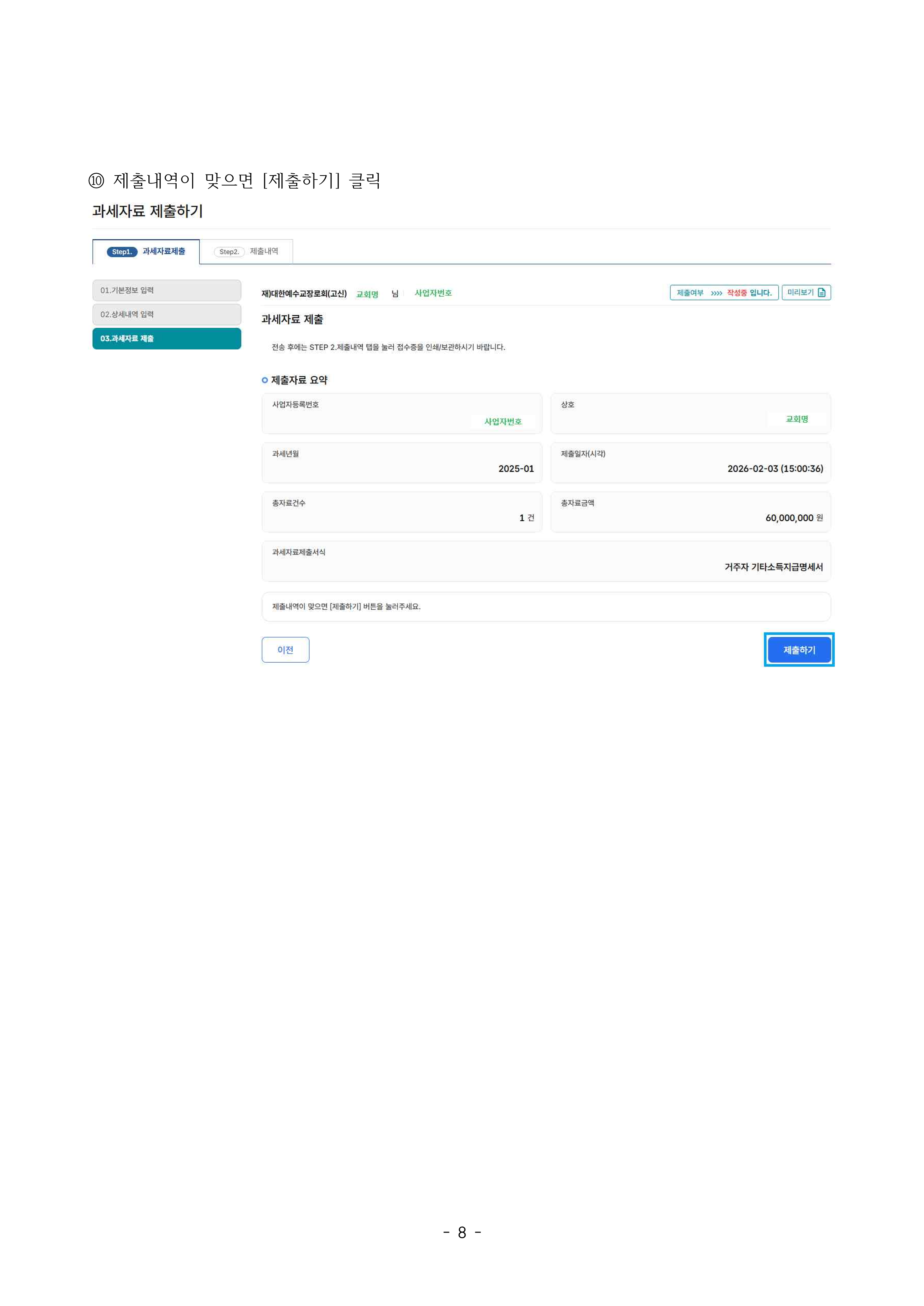Viewport: 924px width, 1306px height.
Task: Click the 과세자료제출서식 거주자 기타소득지급명세서 row
Action: 546,561
